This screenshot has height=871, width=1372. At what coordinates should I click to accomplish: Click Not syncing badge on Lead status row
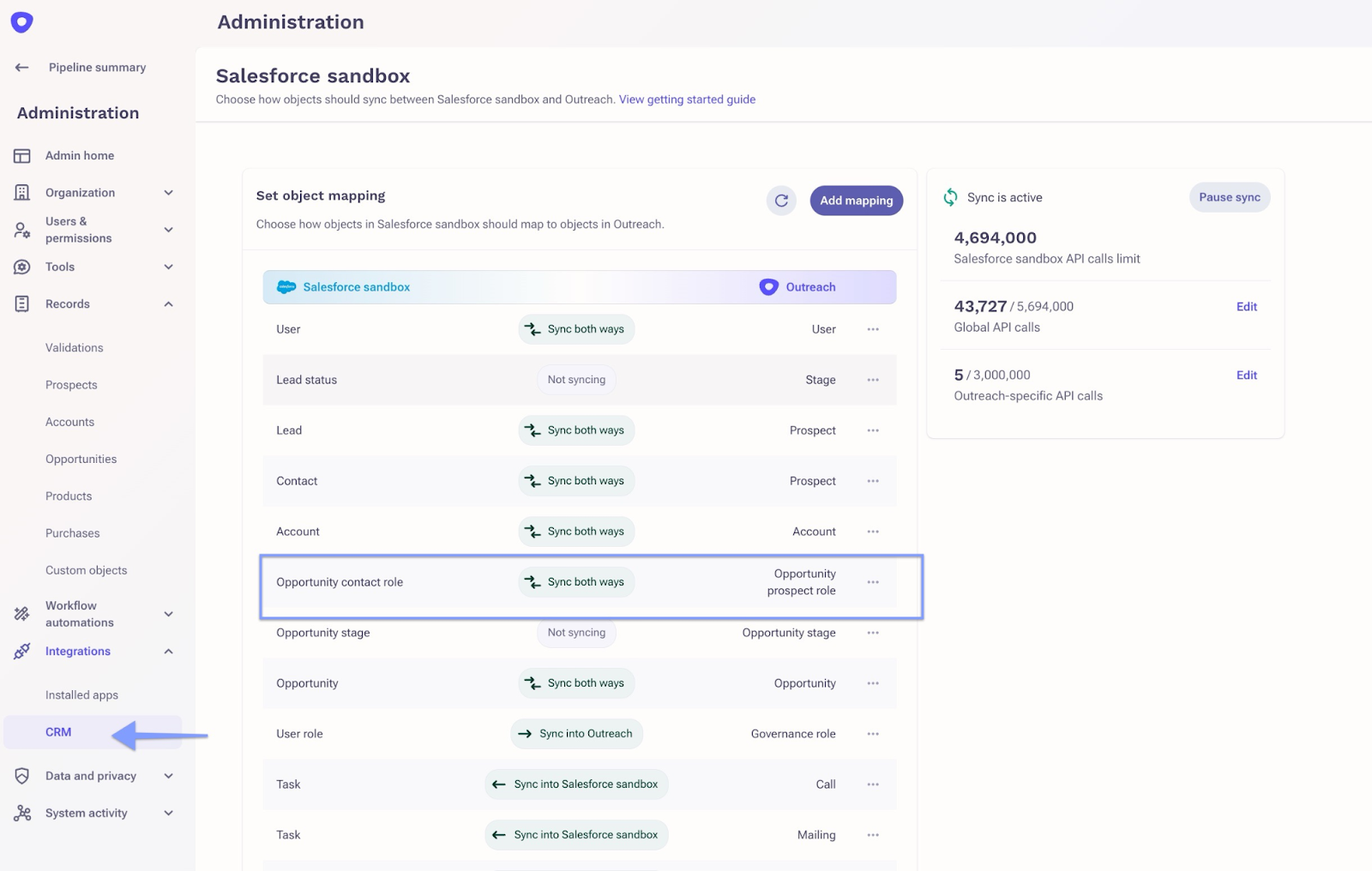576,380
